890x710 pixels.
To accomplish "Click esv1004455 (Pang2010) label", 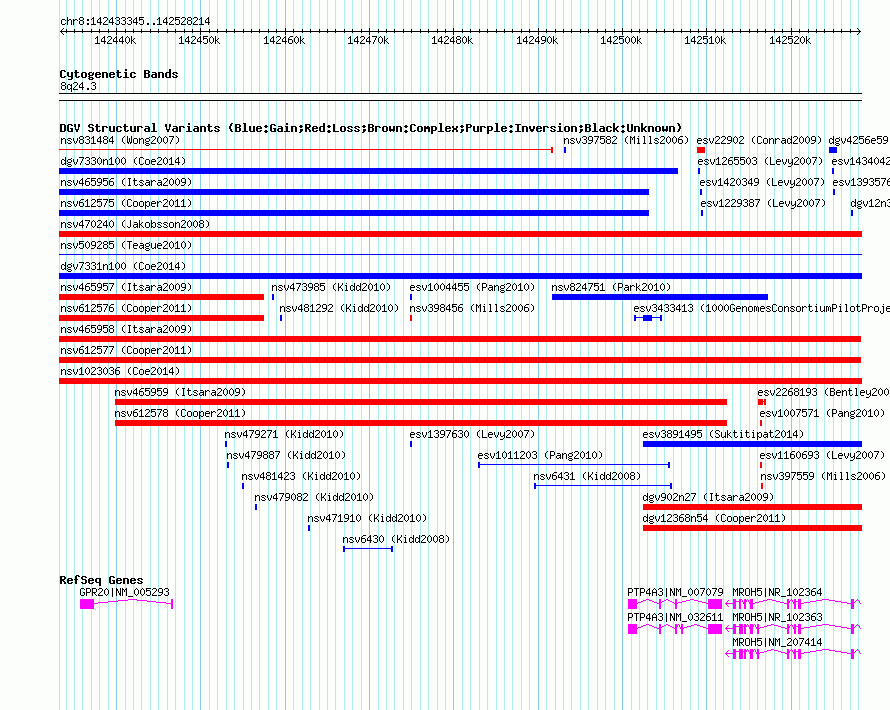I will click(472, 287).
